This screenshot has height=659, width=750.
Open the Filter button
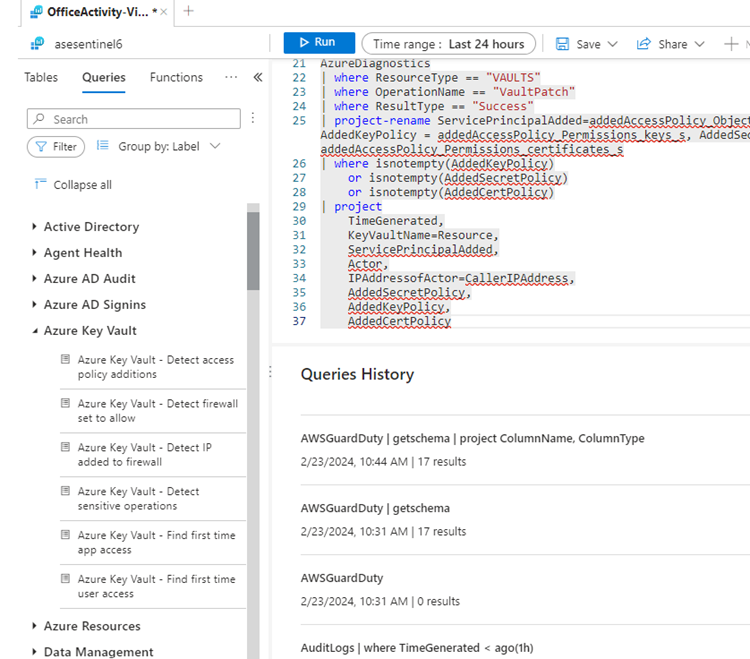[x=56, y=147]
